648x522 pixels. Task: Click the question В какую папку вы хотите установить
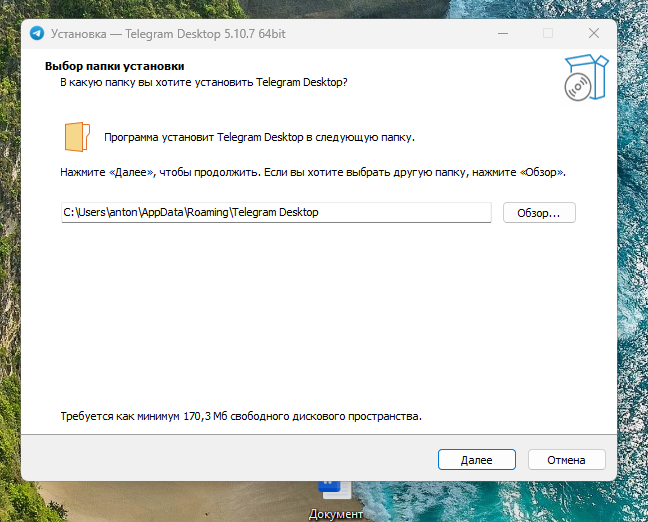pos(204,82)
